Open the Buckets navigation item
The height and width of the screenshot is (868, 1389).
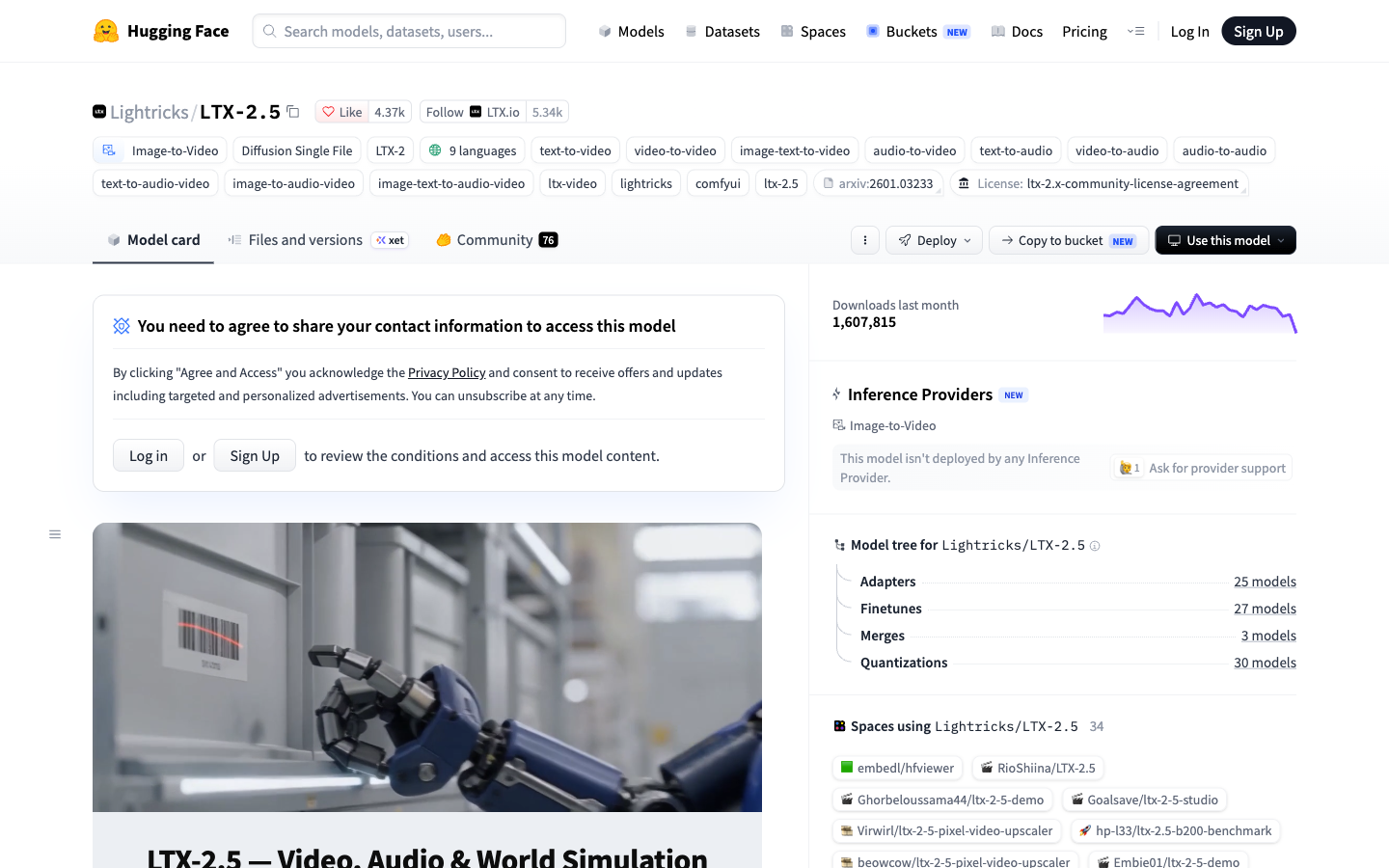[917, 31]
